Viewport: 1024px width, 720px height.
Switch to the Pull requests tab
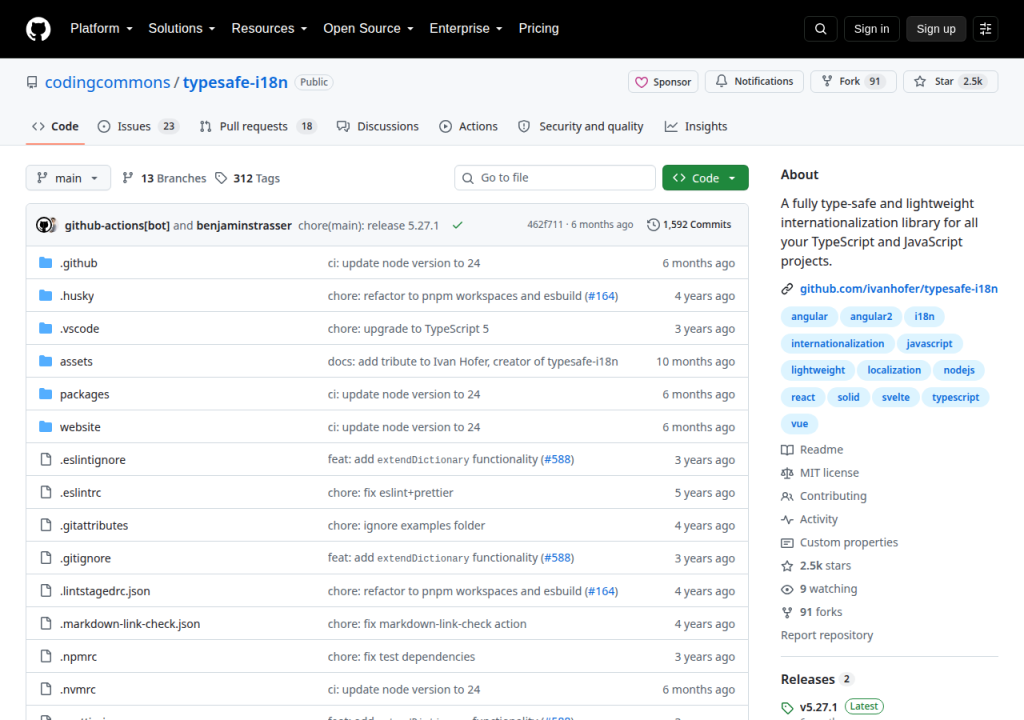click(258, 127)
